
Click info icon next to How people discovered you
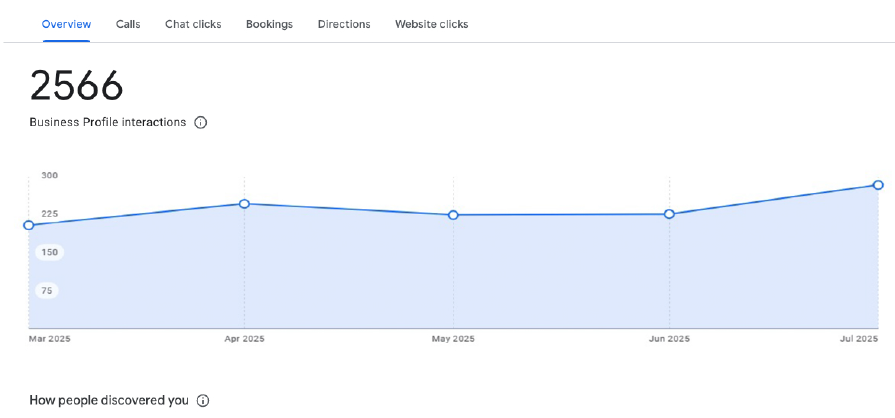(x=203, y=401)
